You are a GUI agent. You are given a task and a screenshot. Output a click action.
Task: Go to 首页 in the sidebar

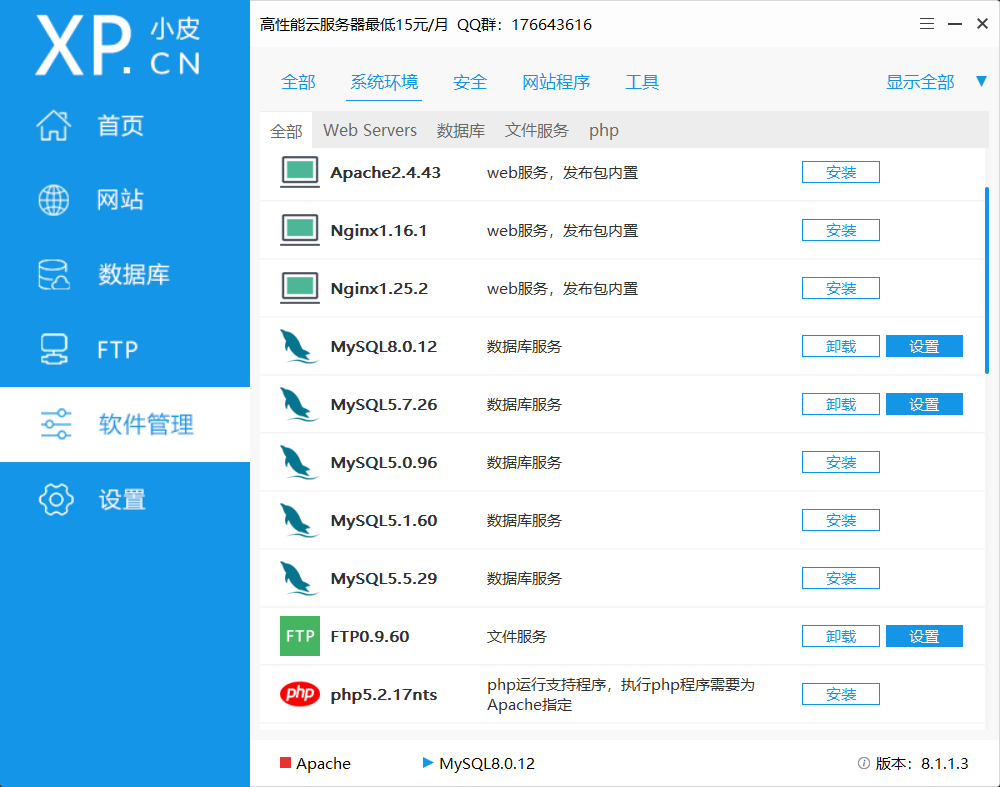click(121, 126)
